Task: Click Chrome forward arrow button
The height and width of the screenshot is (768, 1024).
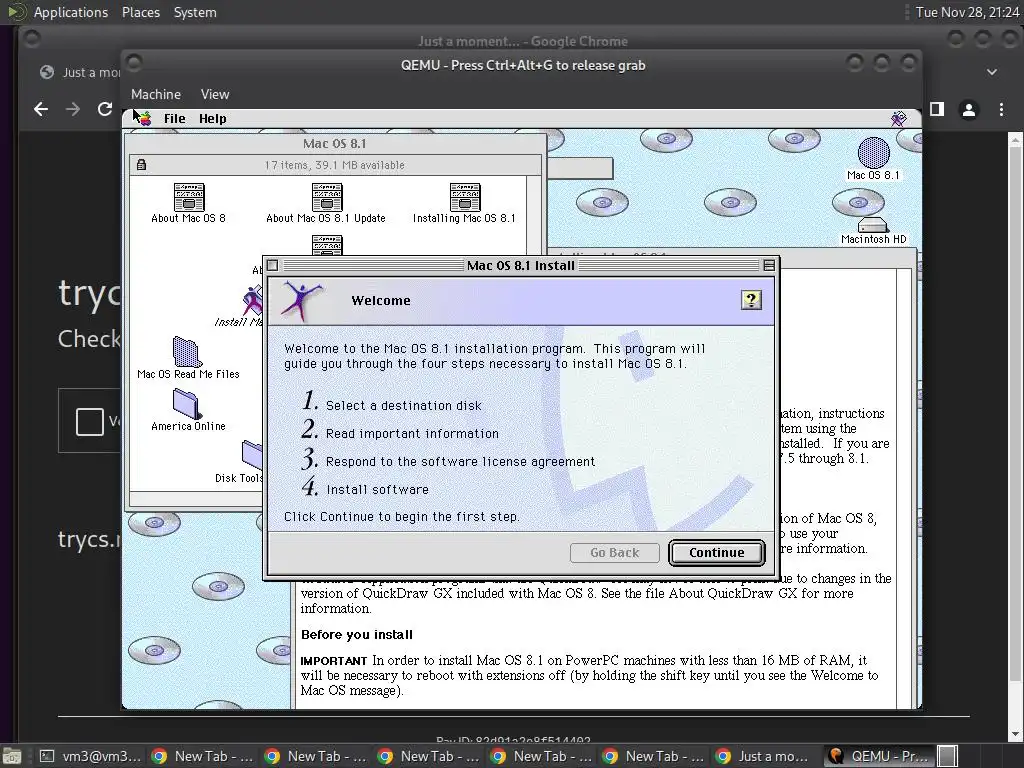Action: tap(73, 109)
